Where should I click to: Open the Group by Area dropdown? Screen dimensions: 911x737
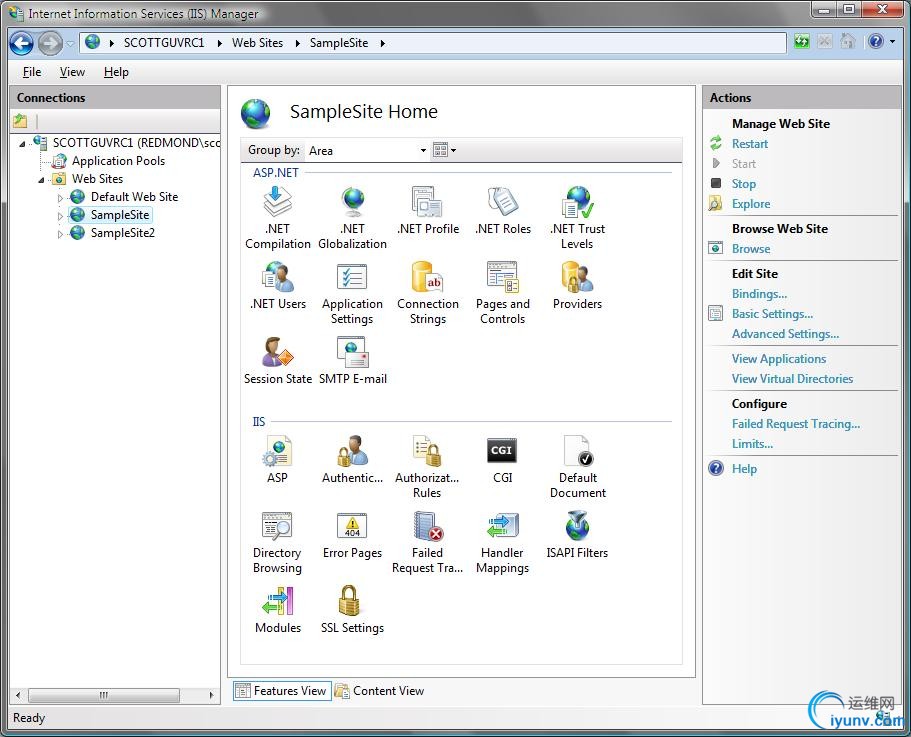366,150
